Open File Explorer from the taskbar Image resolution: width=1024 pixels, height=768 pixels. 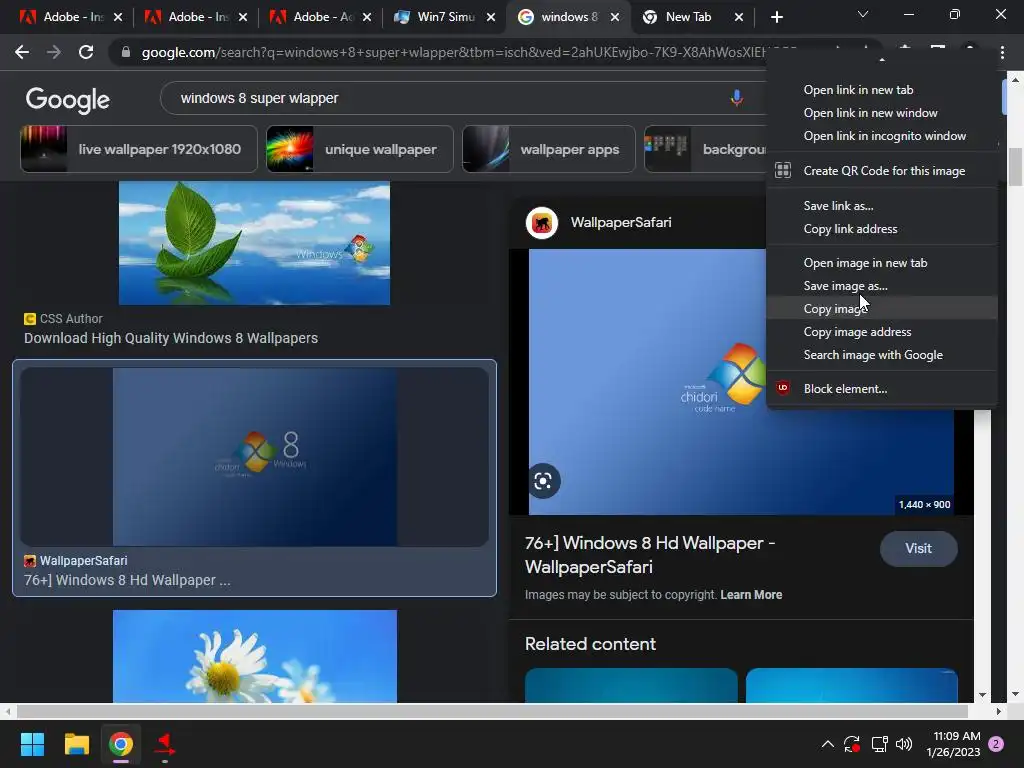[x=76, y=744]
